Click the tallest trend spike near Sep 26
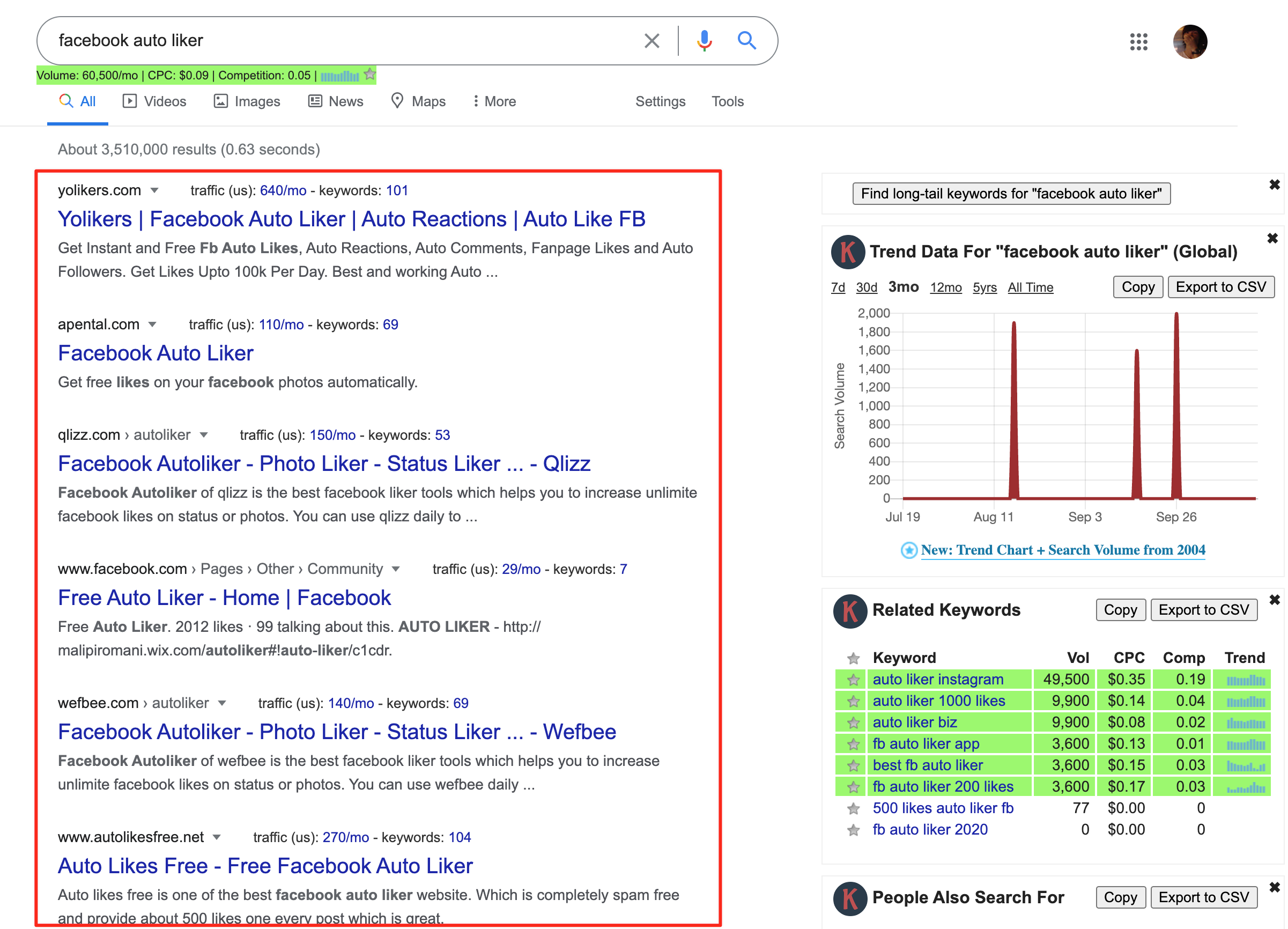1288x929 pixels. click(x=1176, y=404)
